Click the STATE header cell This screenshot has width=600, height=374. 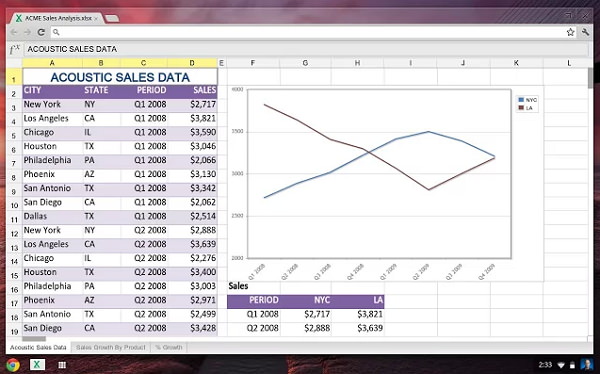pyautogui.click(x=101, y=91)
